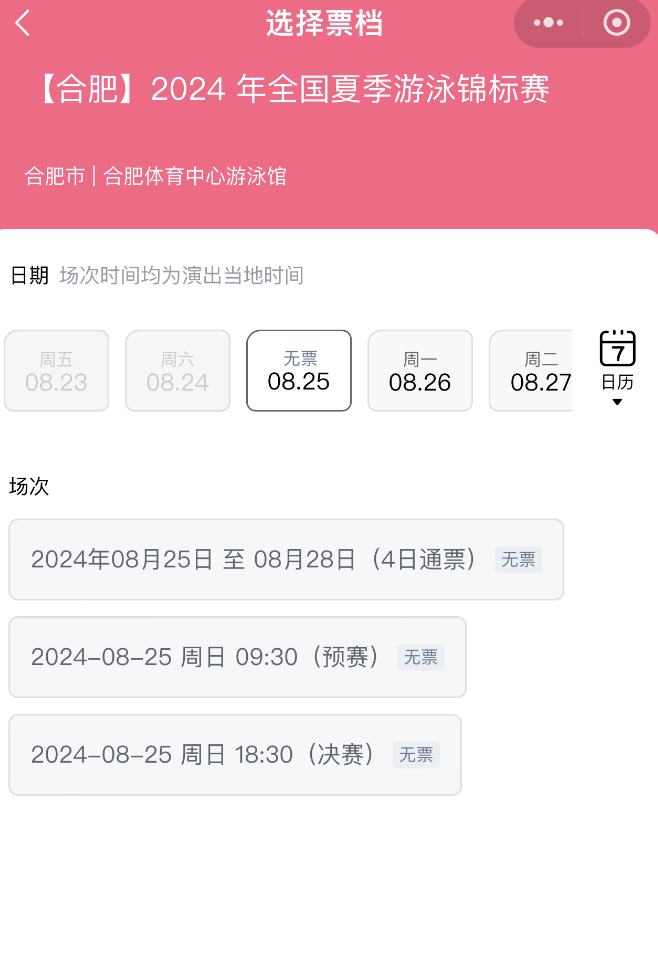
Task: Select the 09:30 预赛 session card
Action: pos(237,657)
